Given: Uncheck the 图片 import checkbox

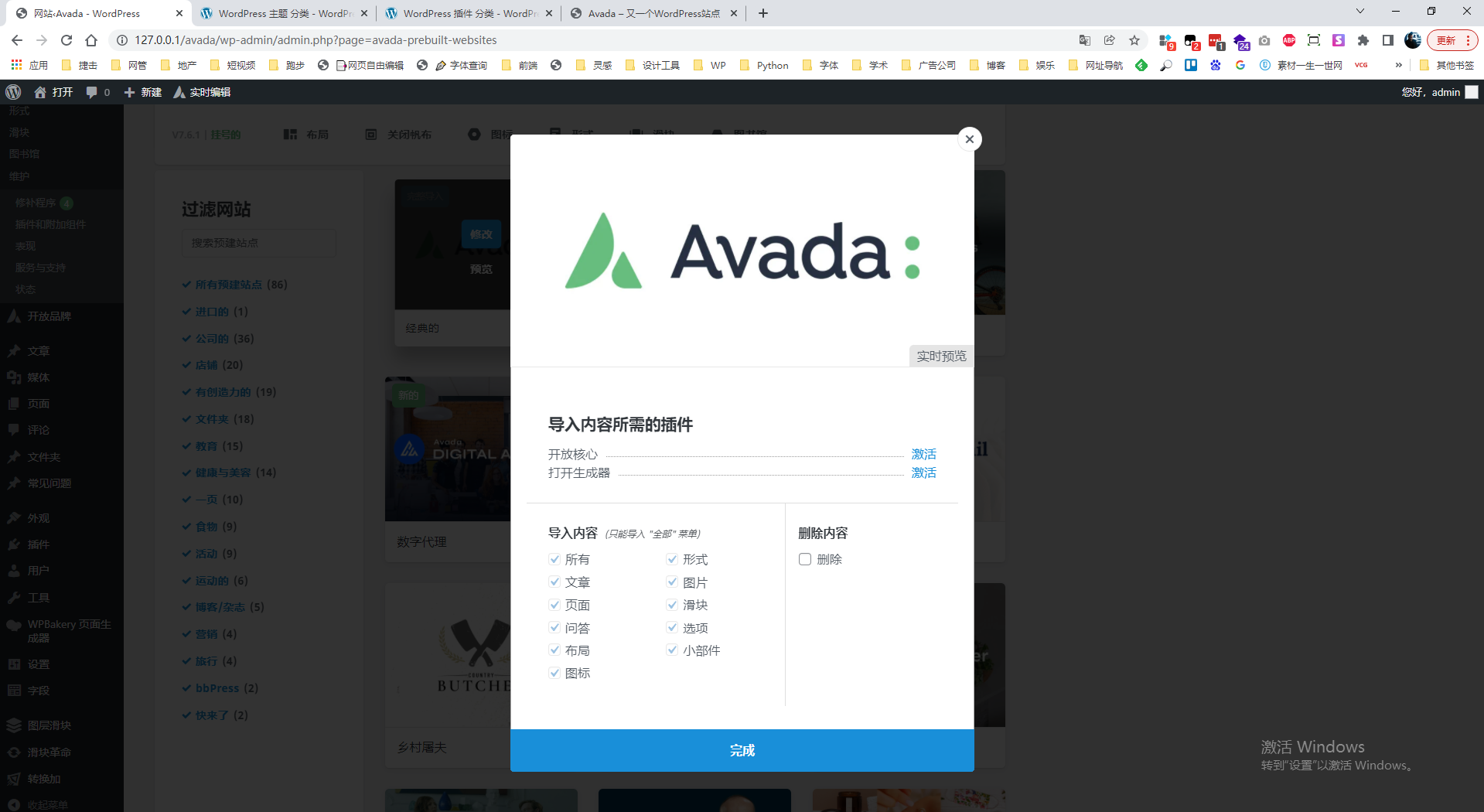Looking at the screenshot, I should click(x=672, y=582).
